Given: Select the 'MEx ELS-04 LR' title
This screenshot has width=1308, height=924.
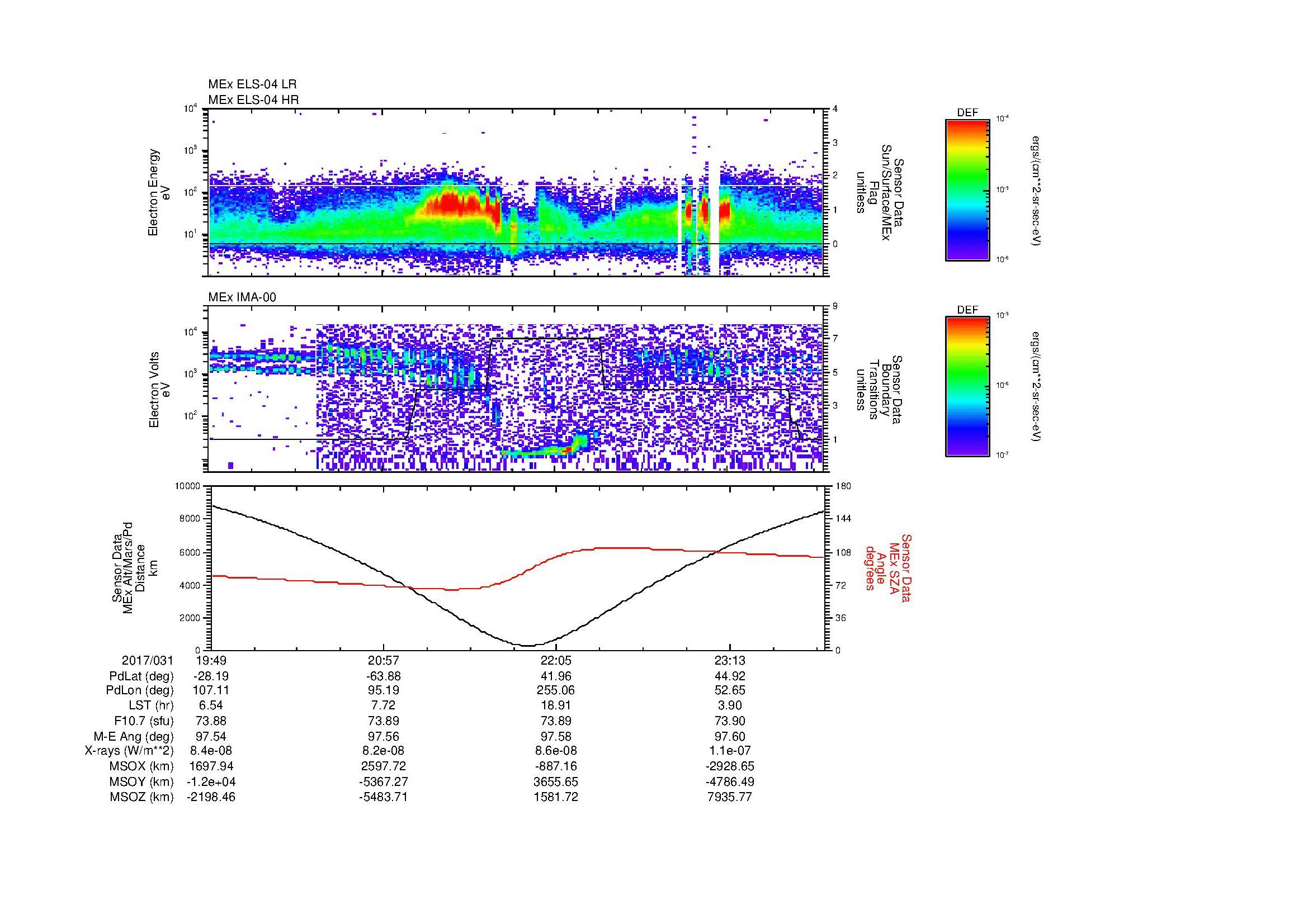Looking at the screenshot, I should click(252, 84).
